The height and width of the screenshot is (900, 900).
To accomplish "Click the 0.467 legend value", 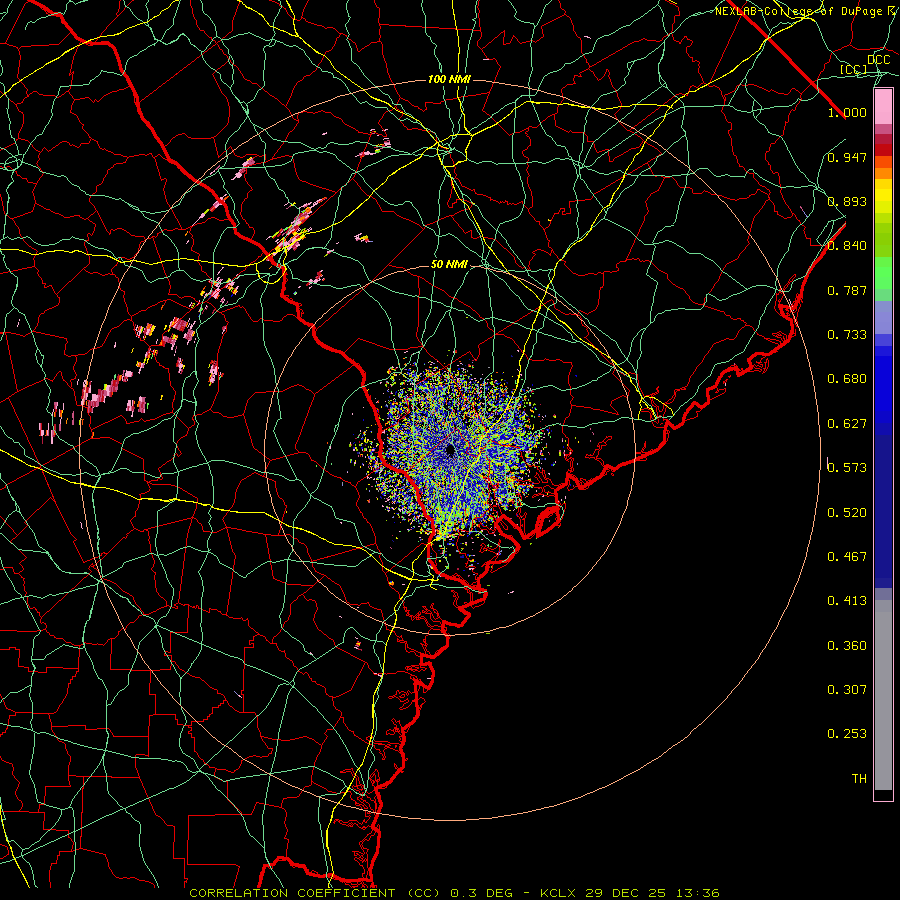I will click(847, 557).
